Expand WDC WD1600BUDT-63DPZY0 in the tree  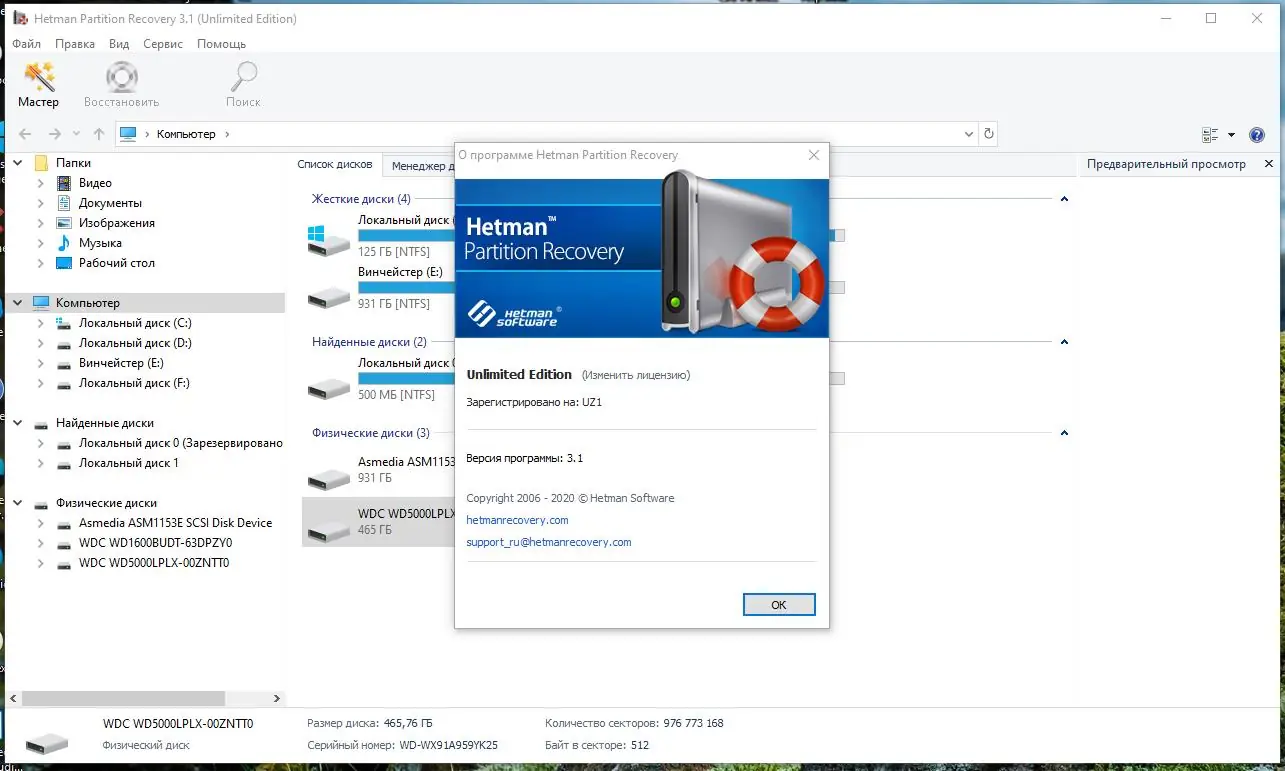point(40,542)
